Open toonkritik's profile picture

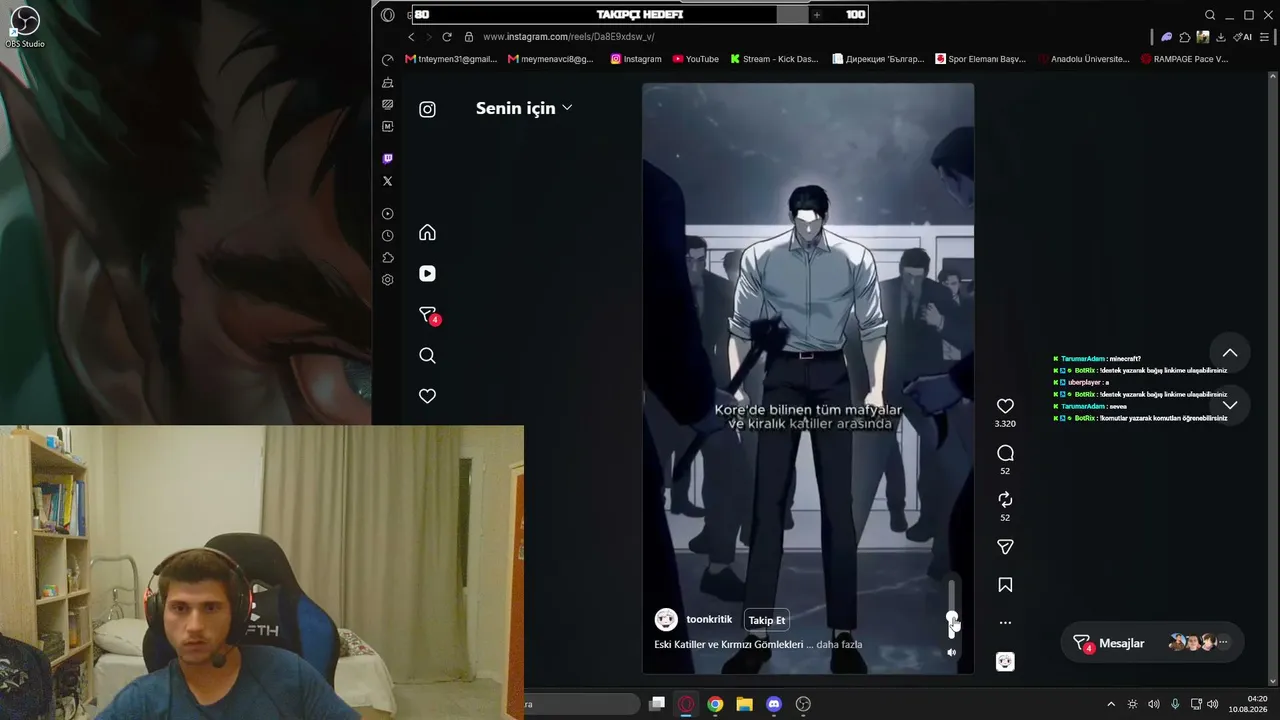click(x=666, y=620)
